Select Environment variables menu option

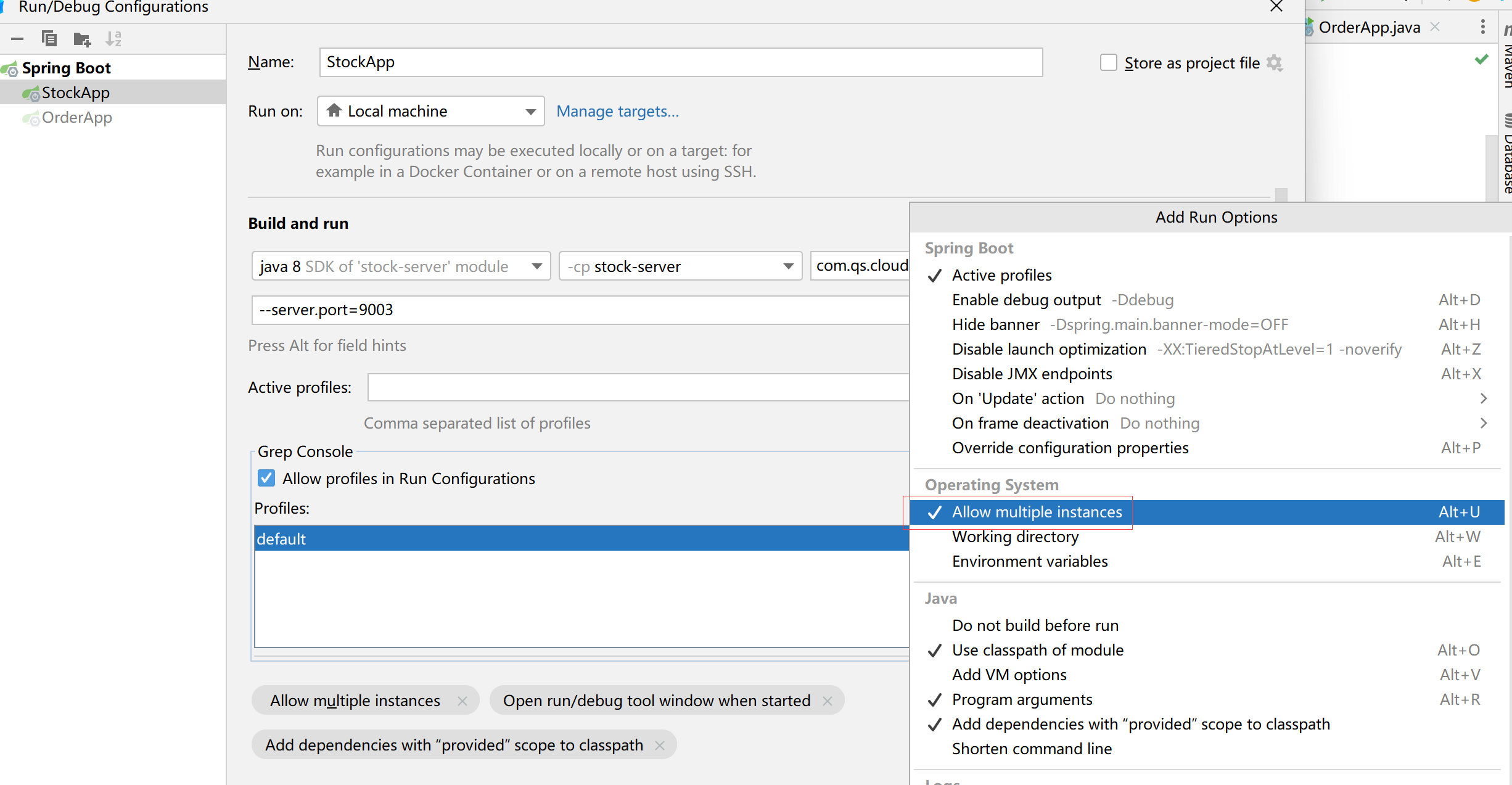click(1029, 561)
